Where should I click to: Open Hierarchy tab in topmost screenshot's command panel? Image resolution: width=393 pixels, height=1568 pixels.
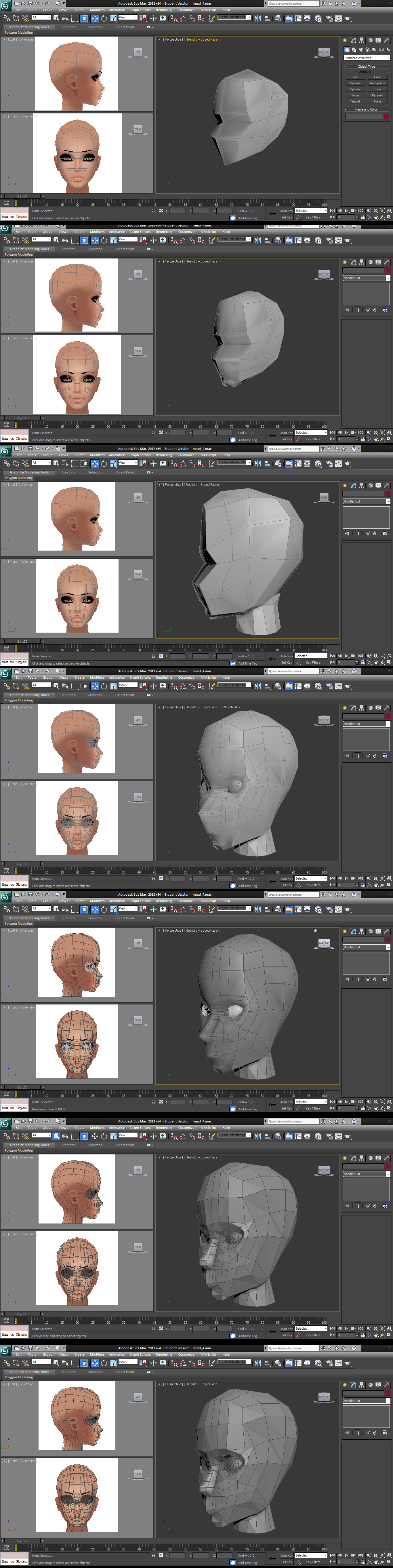[x=361, y=40]
